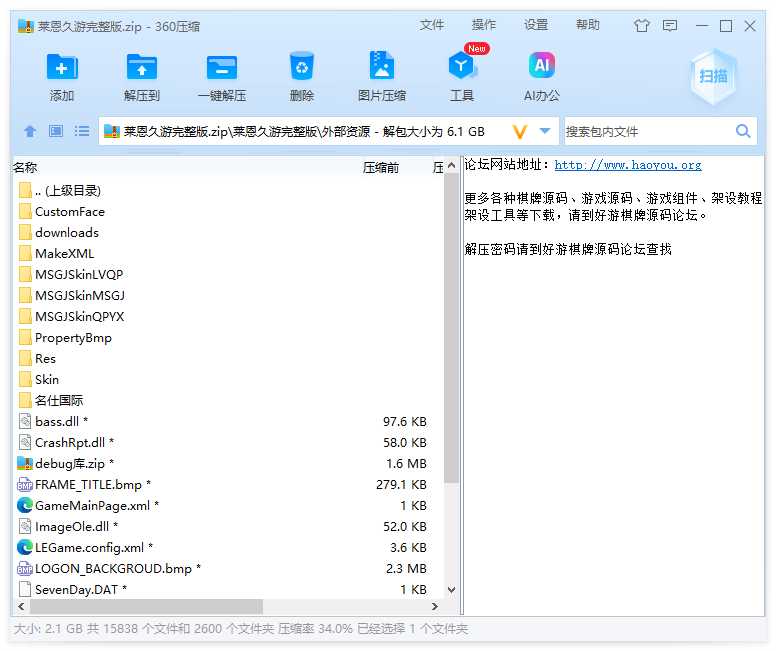776x651 pixels.
Task: Select the GameMainPage.xml Edge icon
Action: coord(25,505)
